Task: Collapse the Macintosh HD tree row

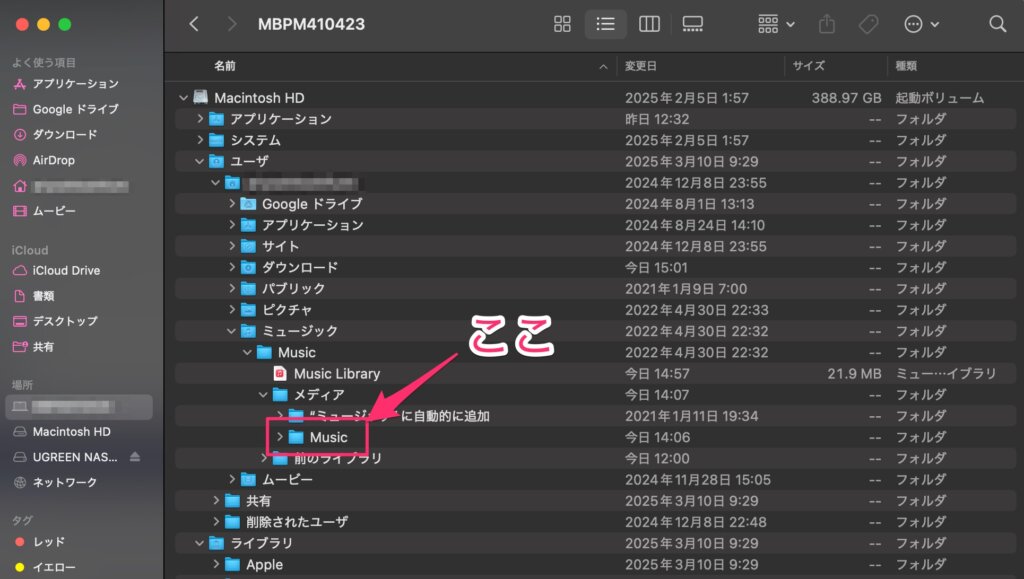Action: point(183,98)
